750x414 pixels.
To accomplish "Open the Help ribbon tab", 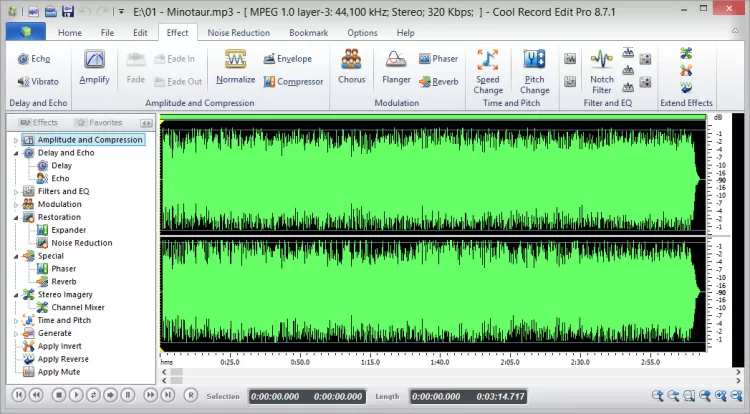I will (x=405, y=33).
